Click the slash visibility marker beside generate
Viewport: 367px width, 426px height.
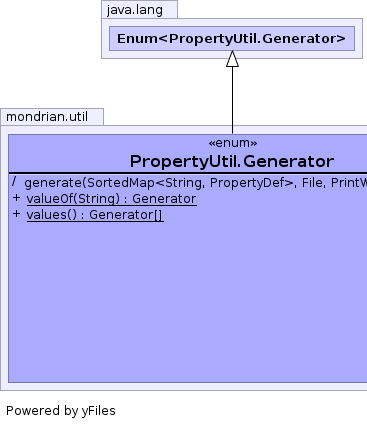[x=14, y=182]
